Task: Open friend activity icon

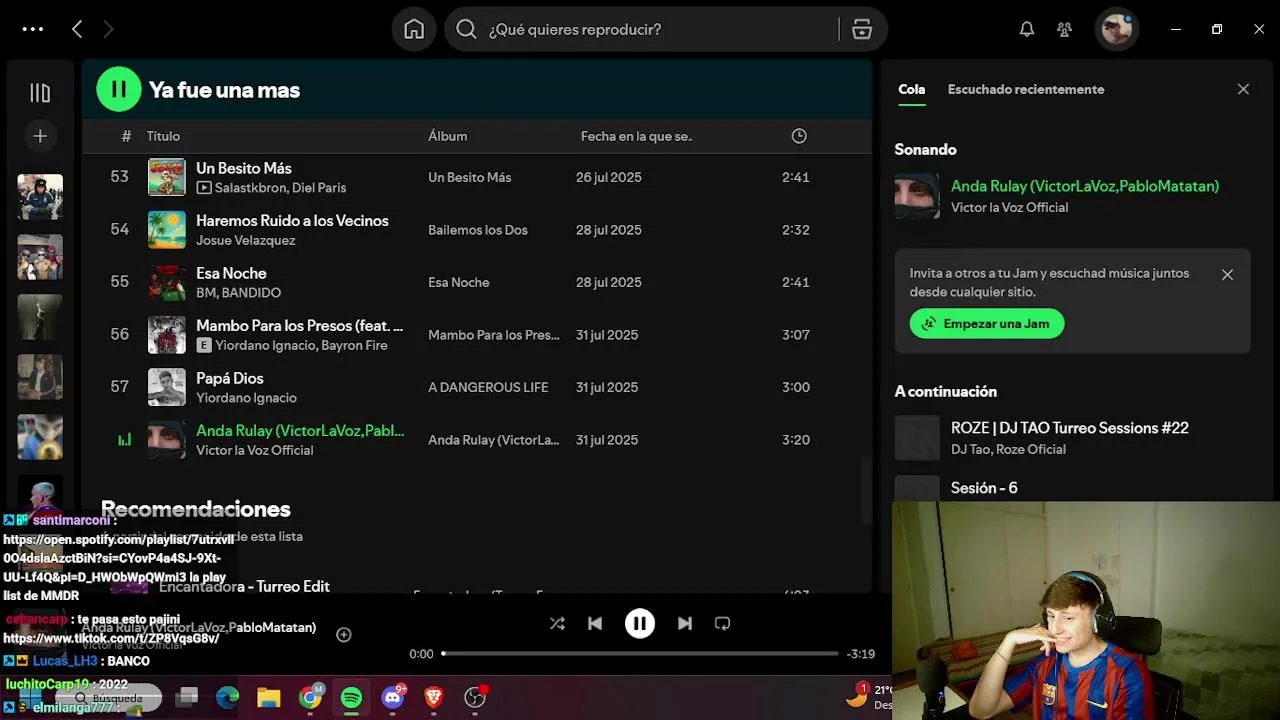Action: pos(1065,29)
